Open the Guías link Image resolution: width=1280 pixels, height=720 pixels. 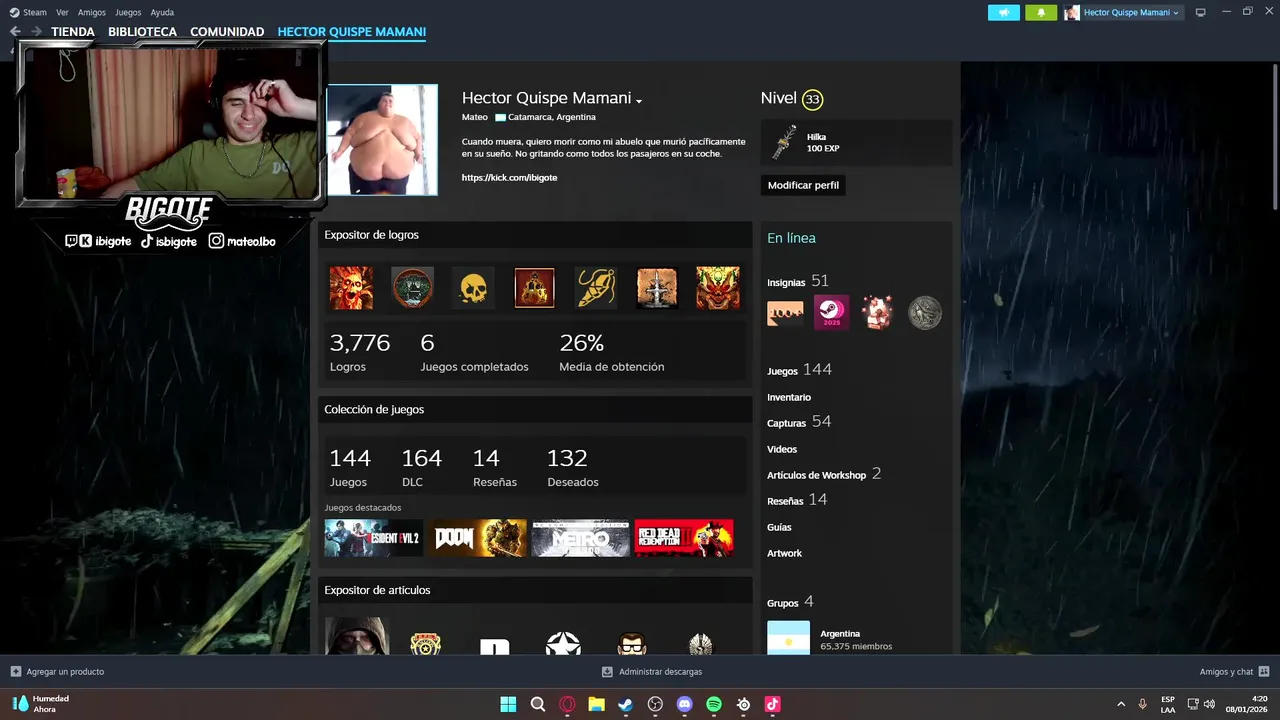click(x=779, y=527)
